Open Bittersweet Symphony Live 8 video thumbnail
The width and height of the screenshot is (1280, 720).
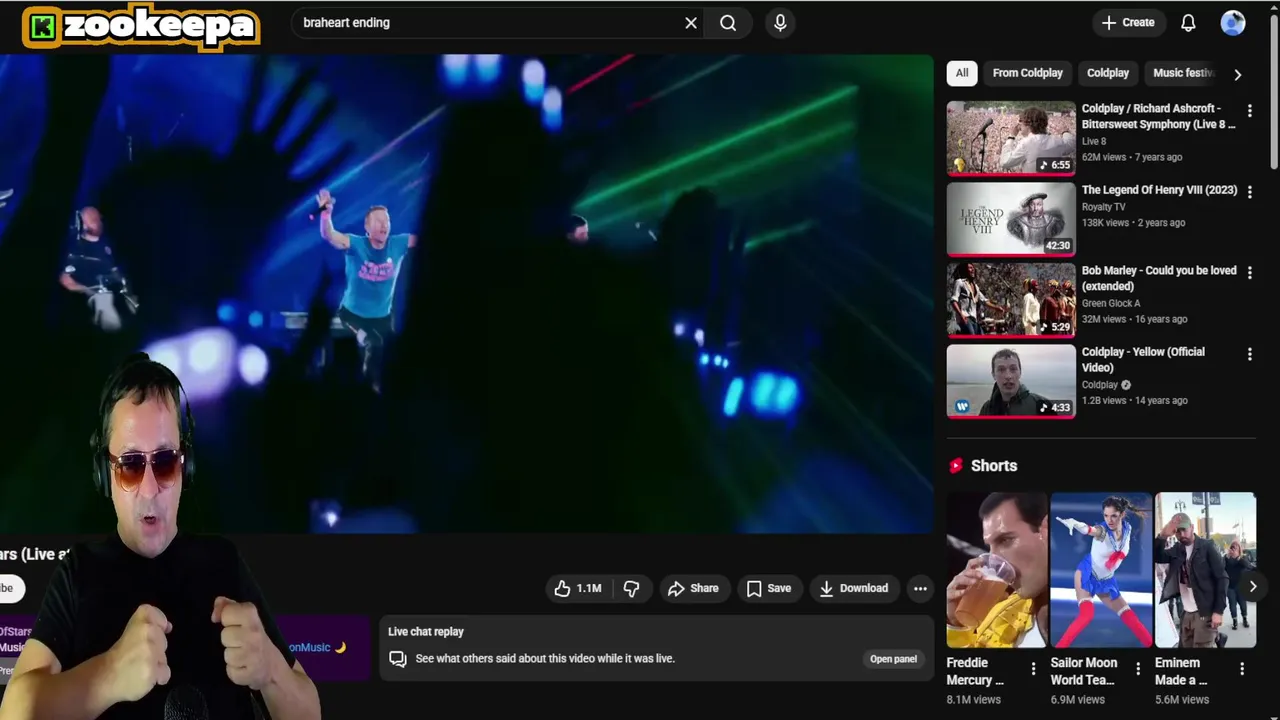pos(1011,137)
